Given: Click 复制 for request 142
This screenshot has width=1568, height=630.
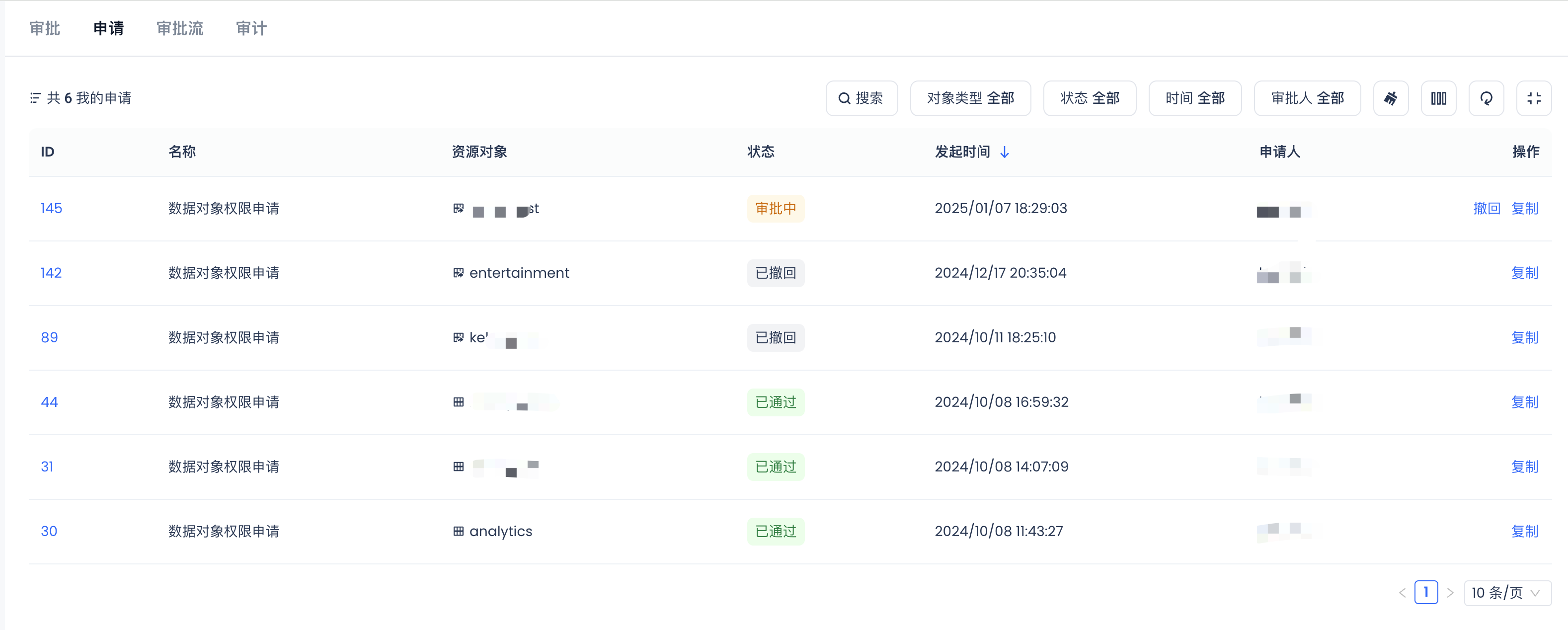Looking at the screenshot, I should (x=1524, y=273).
